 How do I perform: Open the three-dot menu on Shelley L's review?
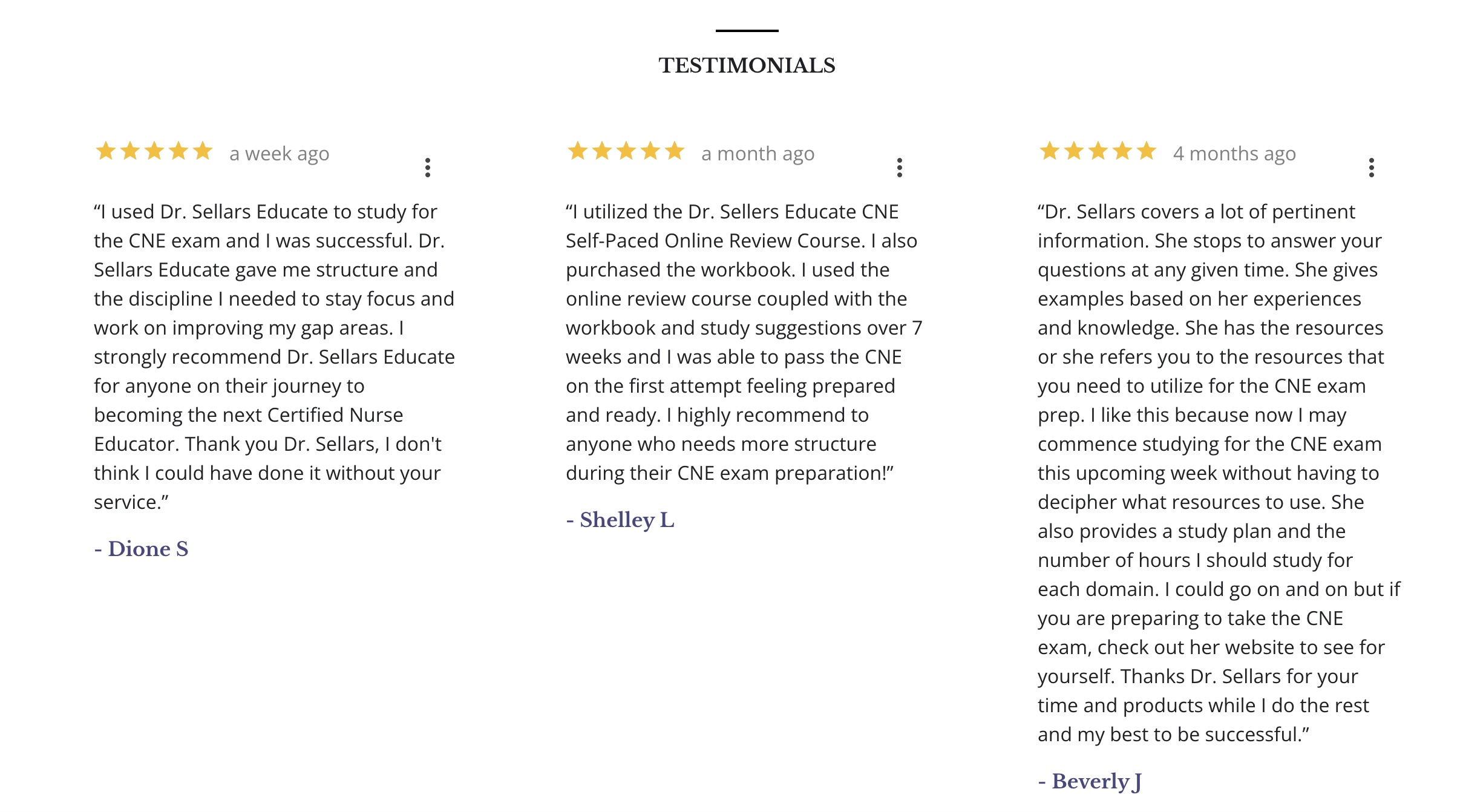900,168
